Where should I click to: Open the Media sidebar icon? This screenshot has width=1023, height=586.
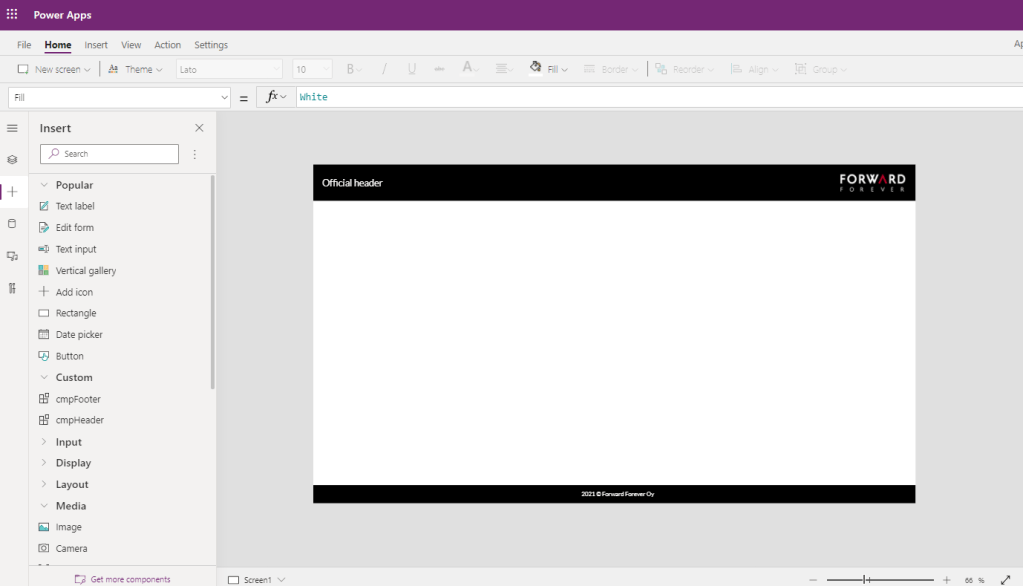click(12, 256)
